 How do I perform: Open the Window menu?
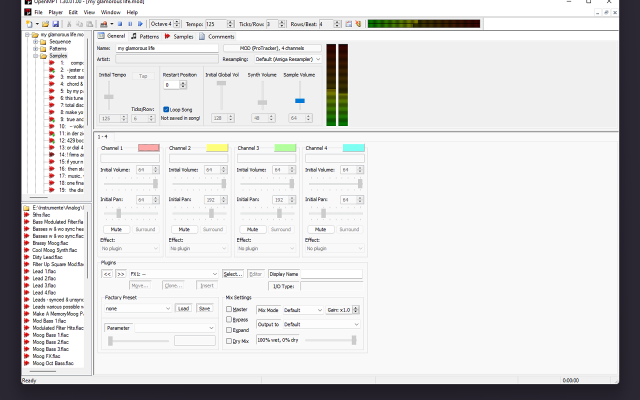[x=111, y=12]
